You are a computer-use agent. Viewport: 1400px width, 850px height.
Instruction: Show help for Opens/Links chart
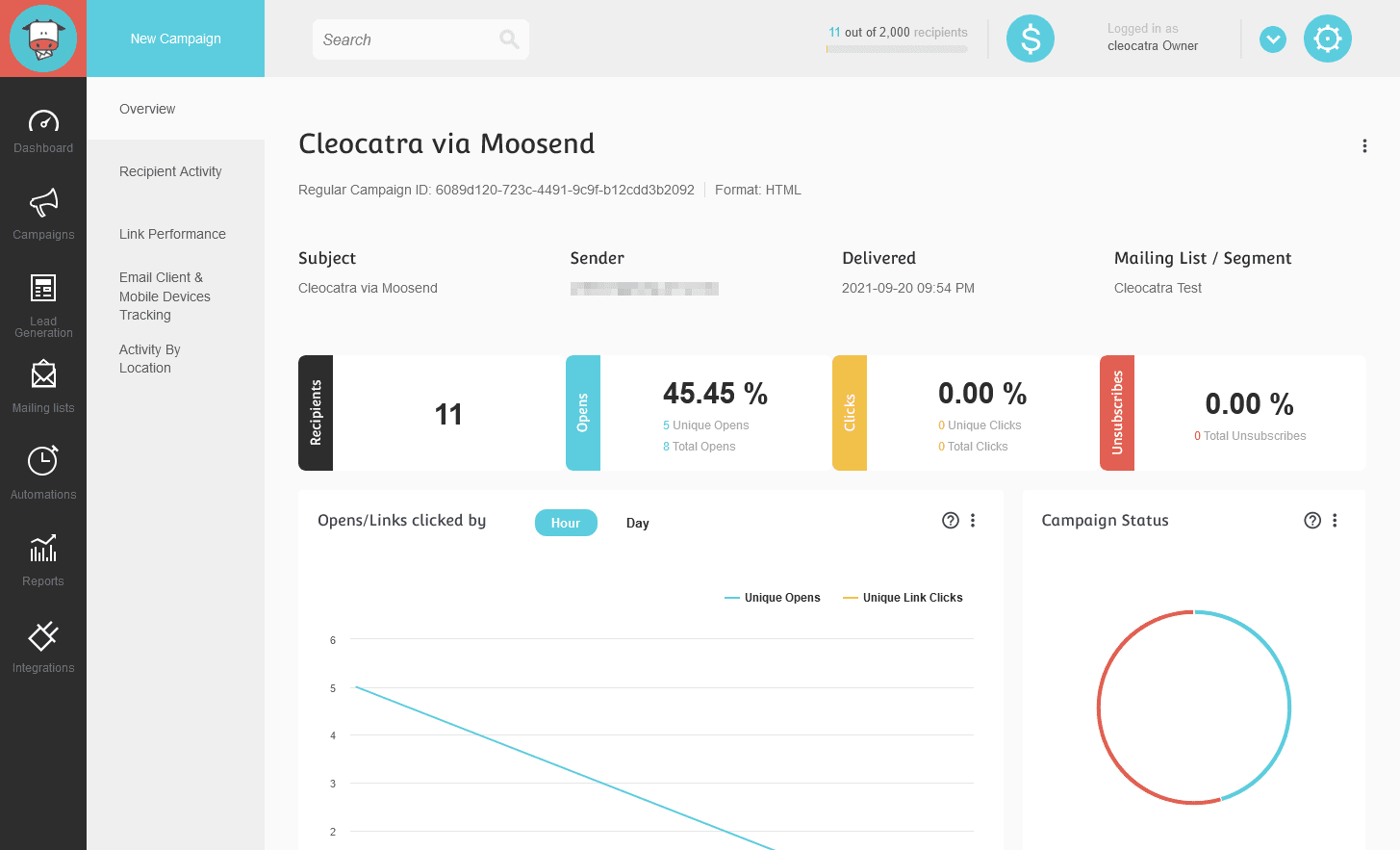coord(951,521)
